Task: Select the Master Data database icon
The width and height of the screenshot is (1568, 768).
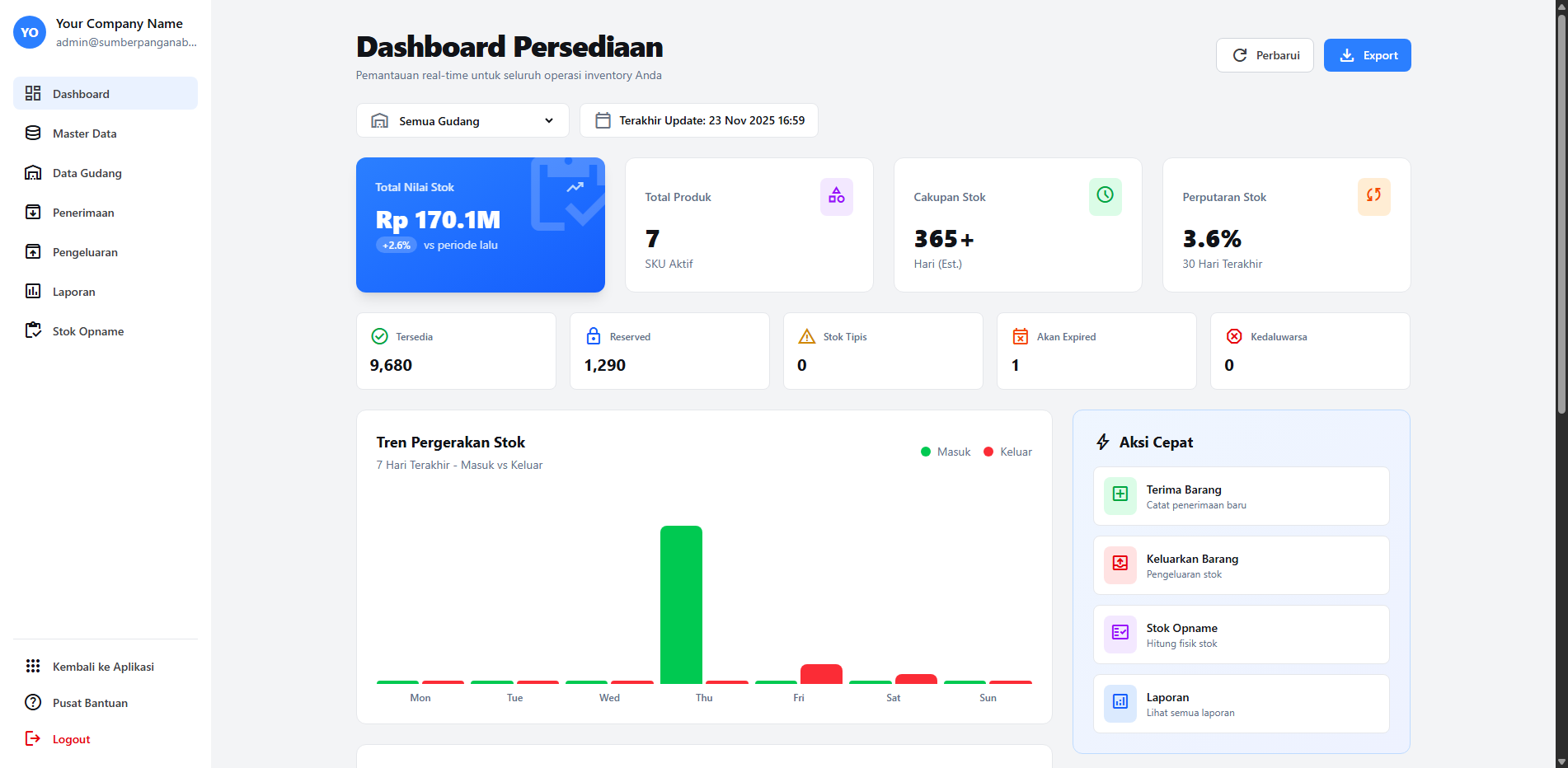Action: pos(33,133)
